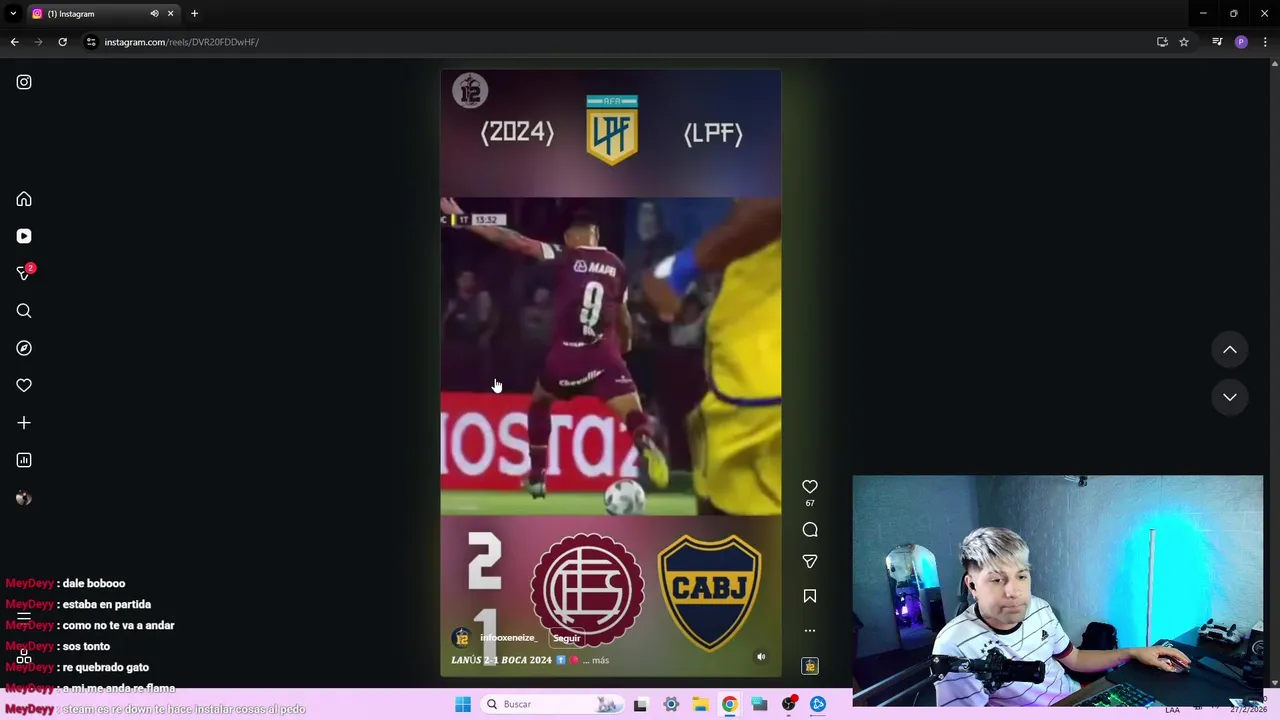
Task: Follow infooxeneize_ with Seguir button
Action: click(x=566, y=638)
